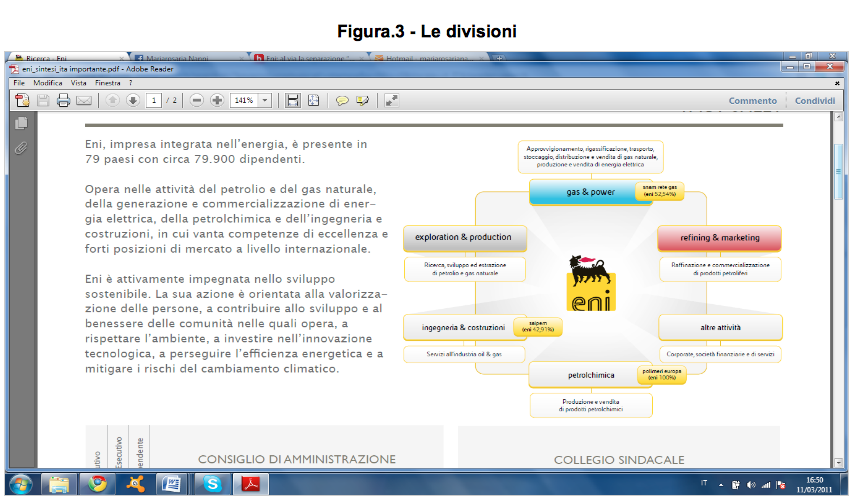This screenshot has width=856, height=504.
Task: Select the highlight text tool
Action: tap(362, 100)
